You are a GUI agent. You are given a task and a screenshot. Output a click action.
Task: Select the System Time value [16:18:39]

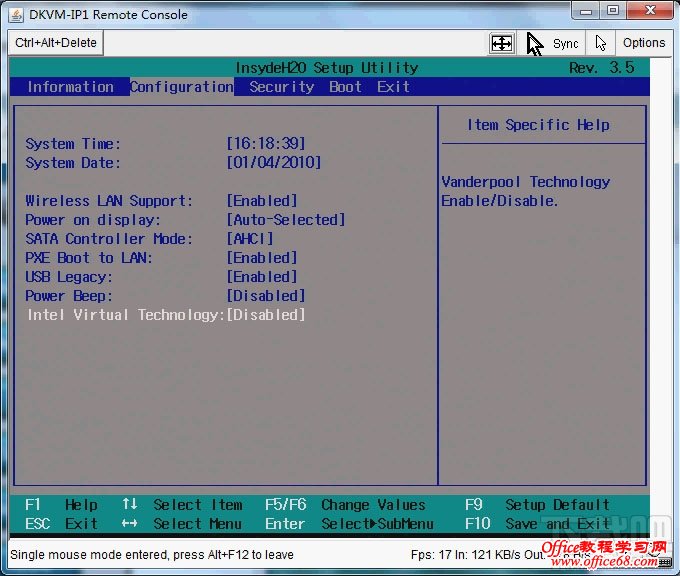pos(266,144)
